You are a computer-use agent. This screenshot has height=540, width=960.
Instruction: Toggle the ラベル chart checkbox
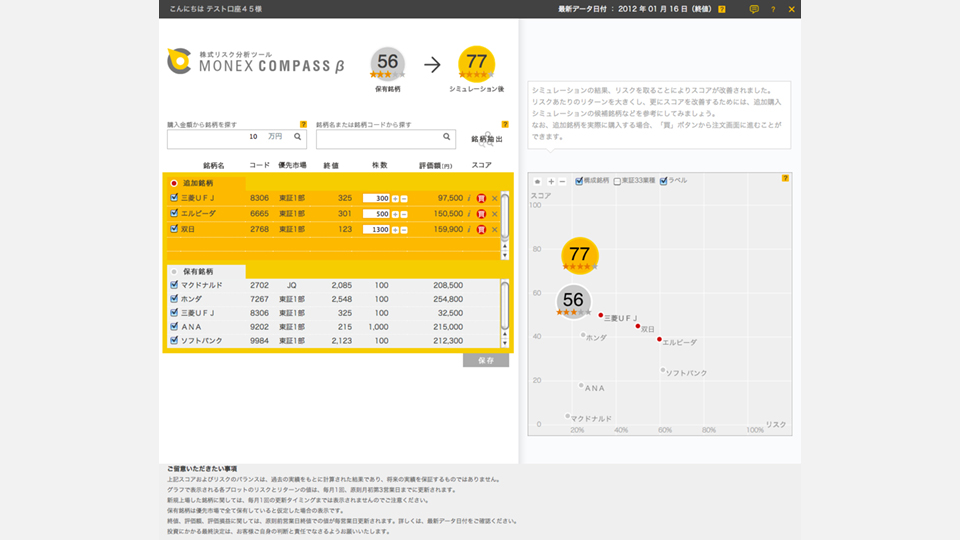pyautogui.click(x=663, y=181)
